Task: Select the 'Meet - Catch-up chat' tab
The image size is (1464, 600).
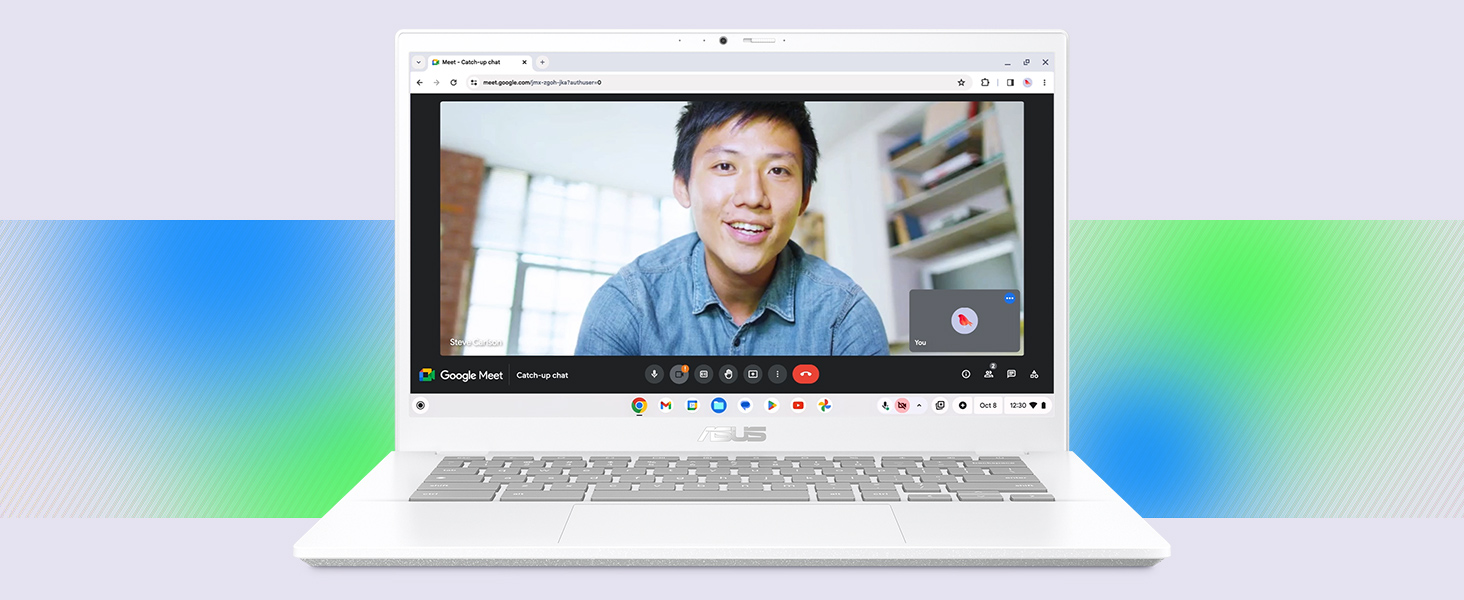Action: [x=482, y=62]
